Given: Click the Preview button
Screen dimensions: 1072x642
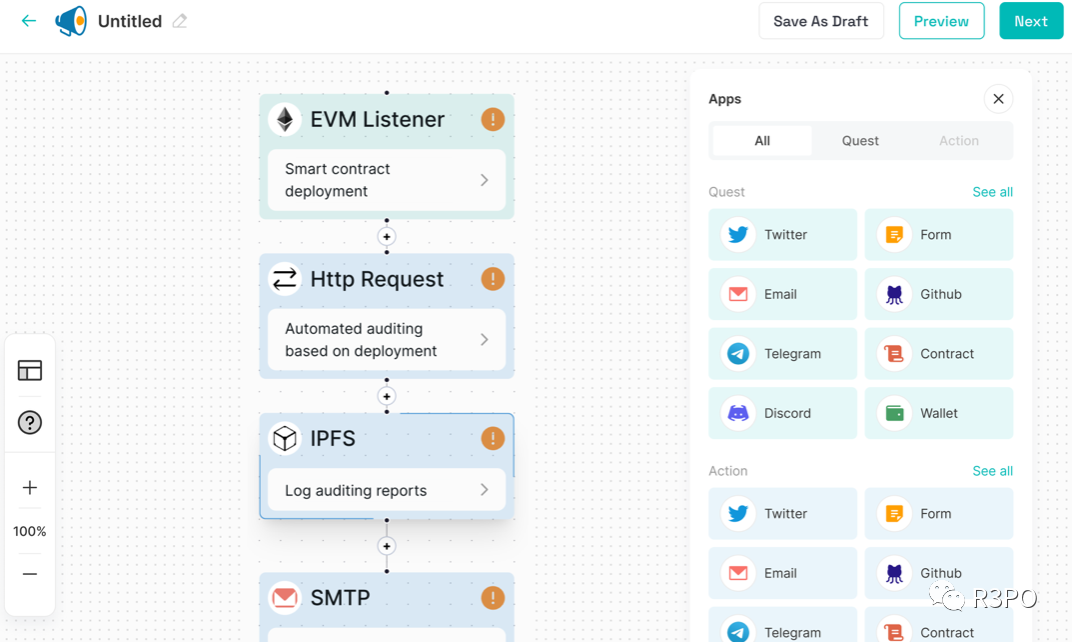Looking at the screenshot, I should [x=941, y=21].
